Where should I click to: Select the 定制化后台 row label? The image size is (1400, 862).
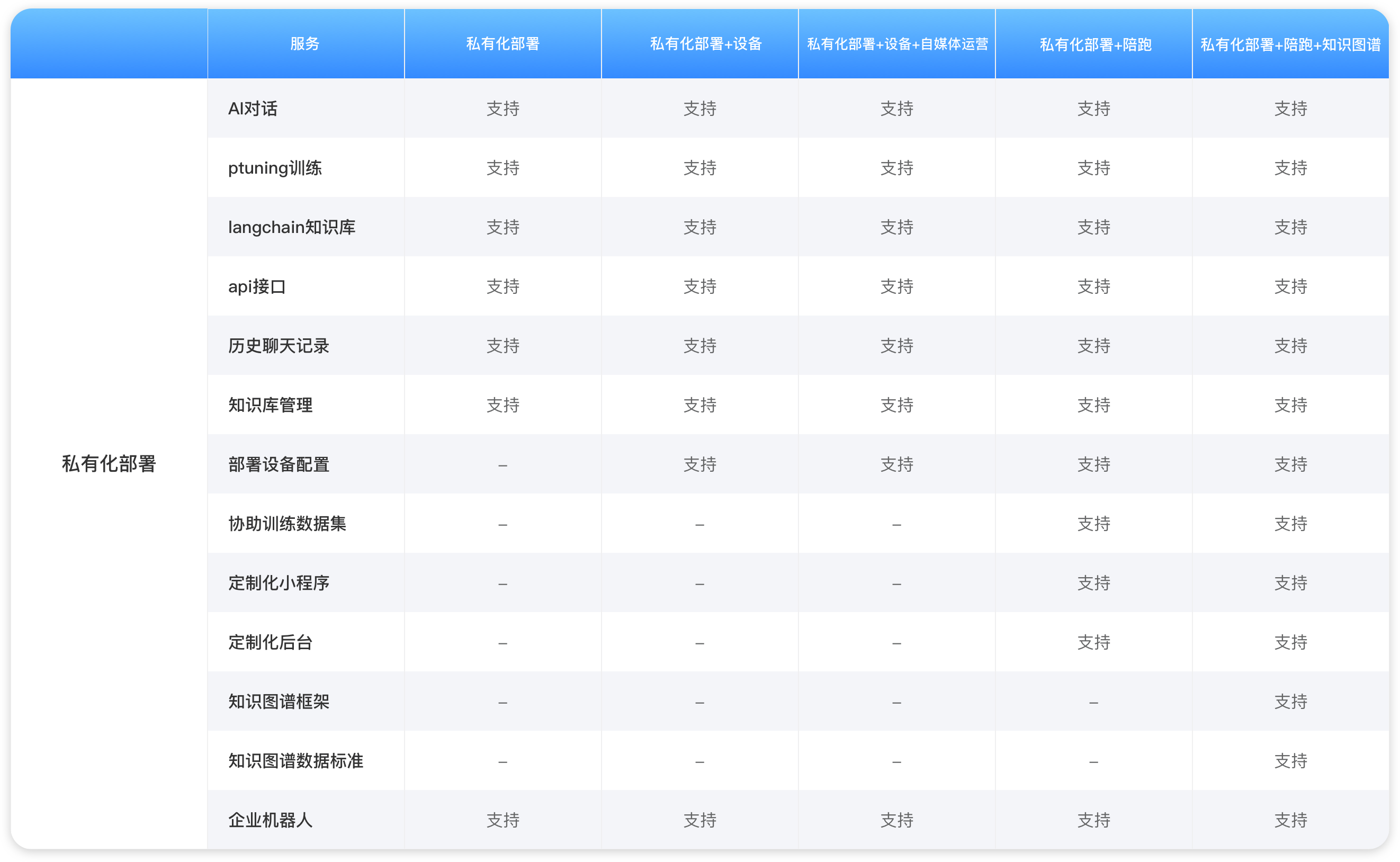(x=270, y=642)
